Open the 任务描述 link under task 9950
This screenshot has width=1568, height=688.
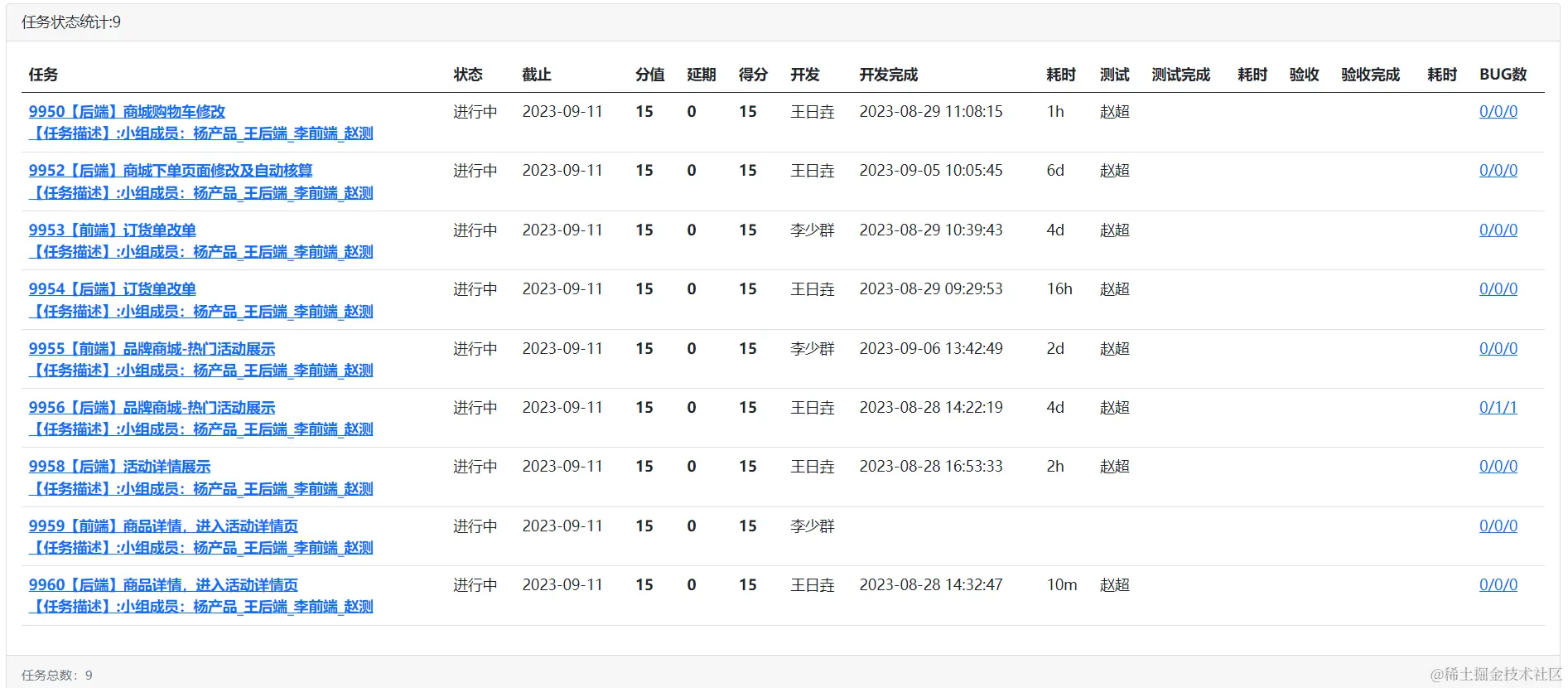tap(201, 133)
